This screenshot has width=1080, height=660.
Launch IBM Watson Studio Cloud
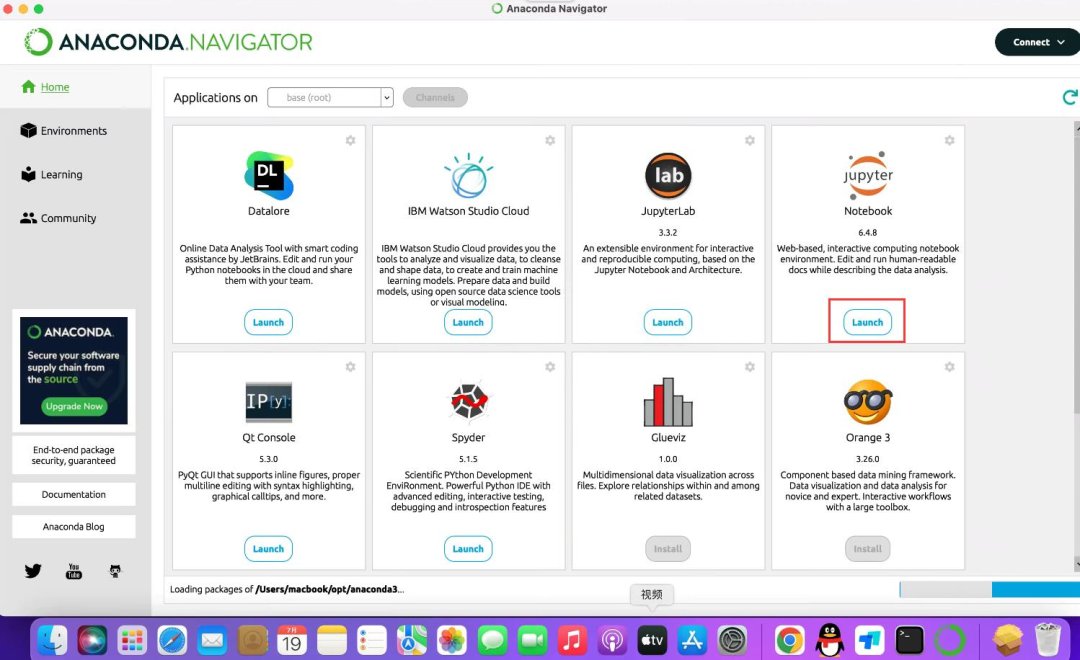pyautogui.click(x=468, y=322)
